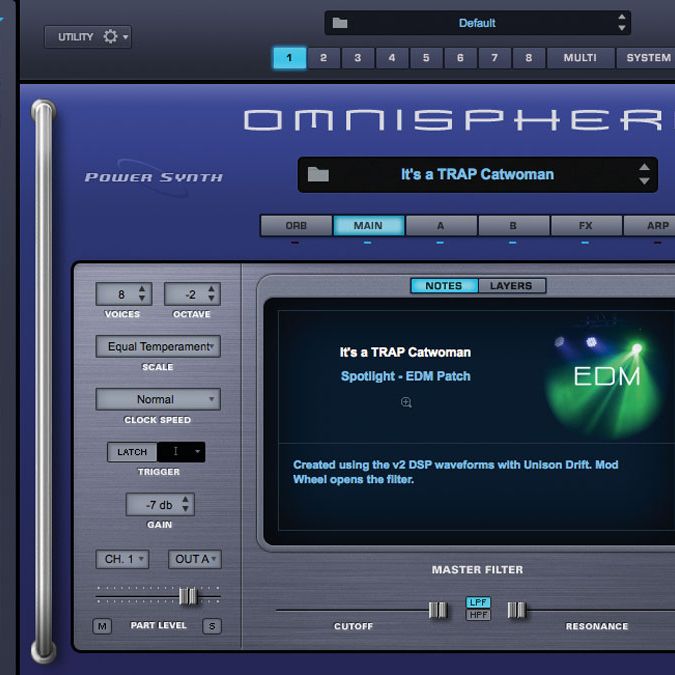Open the ARP tab
675x675 pixels.
pyautogui.click(x=650, y=226)
